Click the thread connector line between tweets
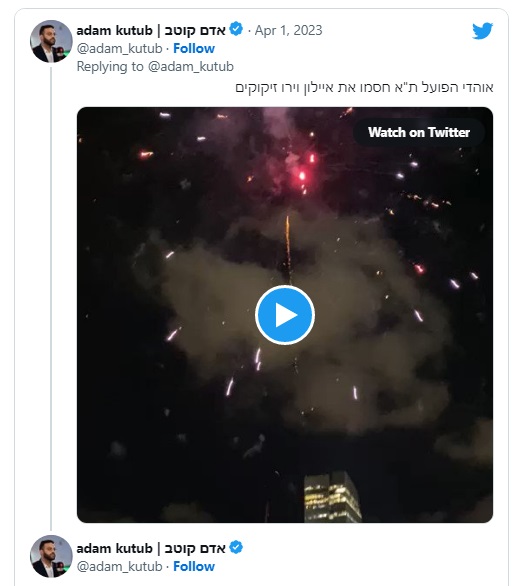Image resolution: width=518 pixels, height=586 pixels. pos(51,298)
